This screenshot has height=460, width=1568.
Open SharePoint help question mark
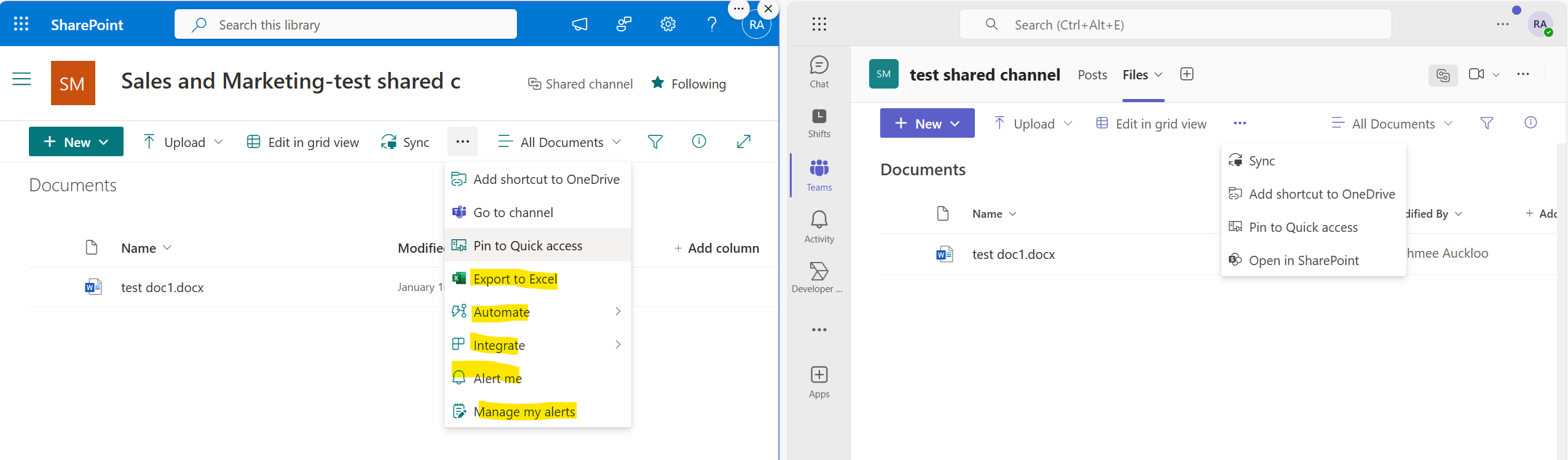[x=712, y=24]
